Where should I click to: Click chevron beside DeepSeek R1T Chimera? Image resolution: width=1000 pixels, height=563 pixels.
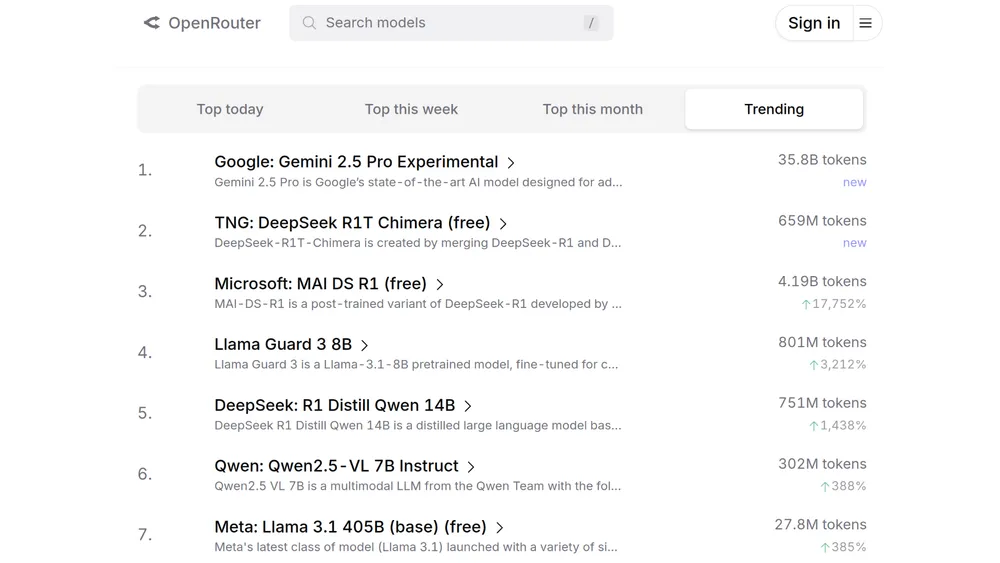pyautogui.click(x=503, y=224)
